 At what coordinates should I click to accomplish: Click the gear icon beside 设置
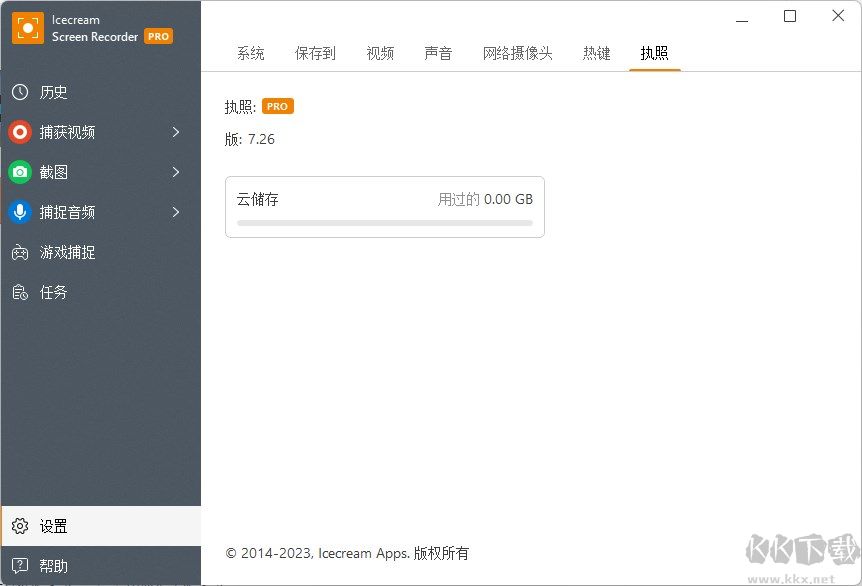pyautogui.click(x=20, y=526)
